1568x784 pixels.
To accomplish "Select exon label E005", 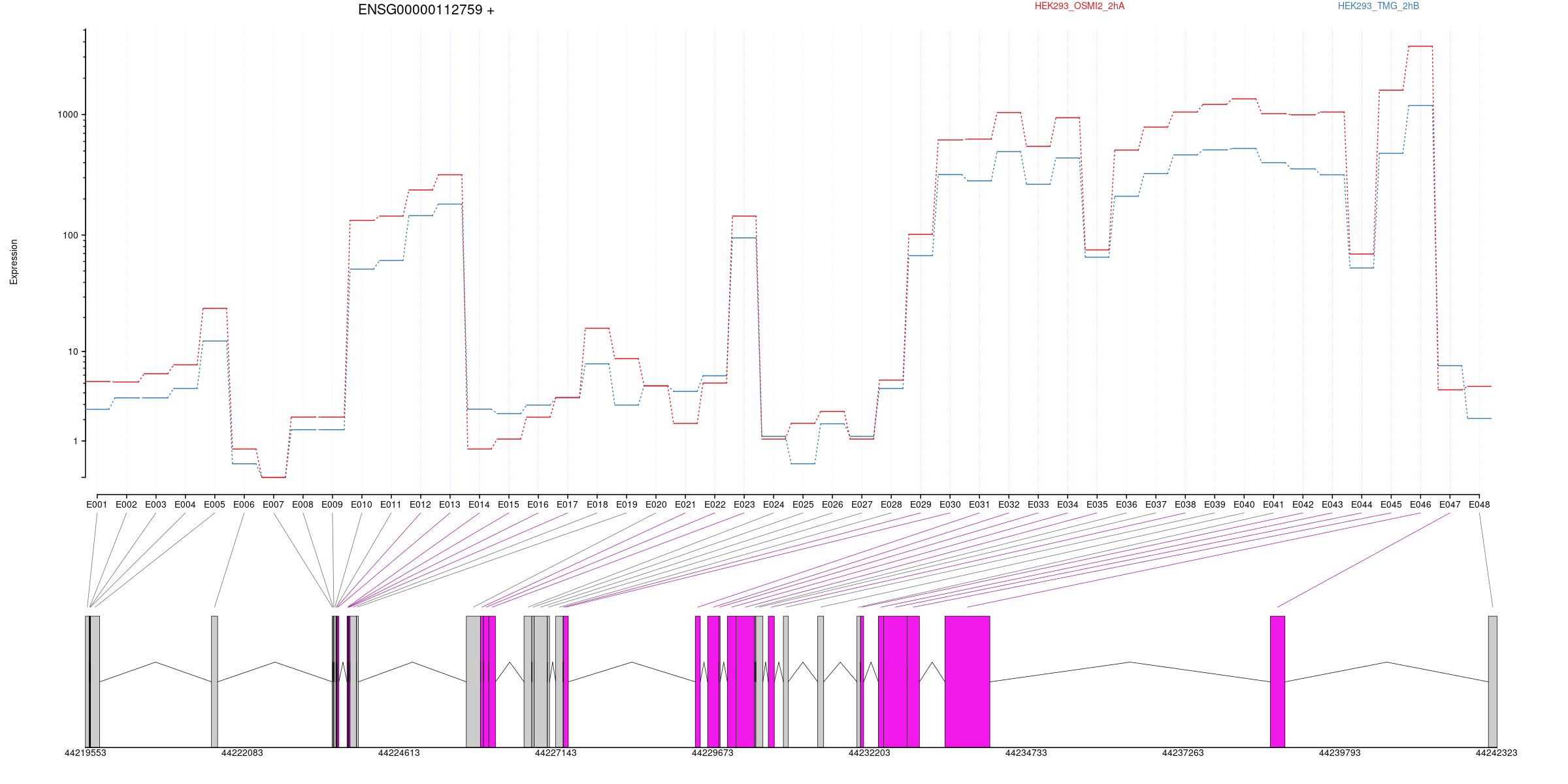I will (214, 504).
